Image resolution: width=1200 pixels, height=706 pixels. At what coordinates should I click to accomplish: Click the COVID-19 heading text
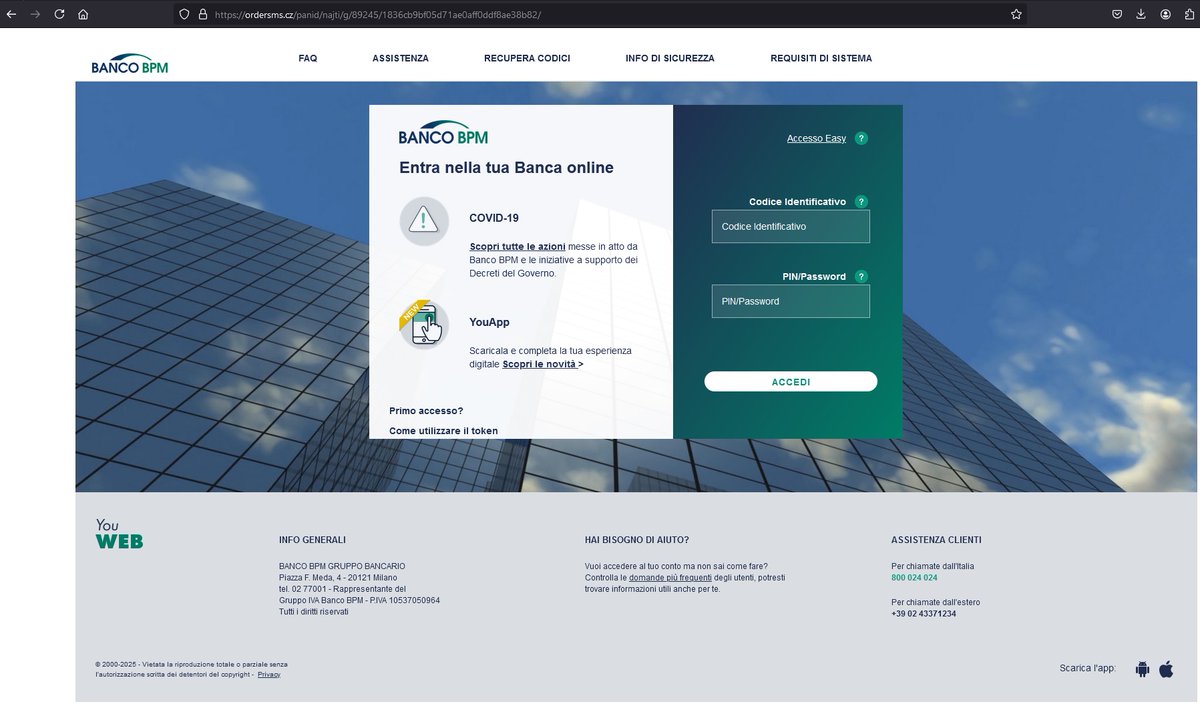click(x=494, y=218)
